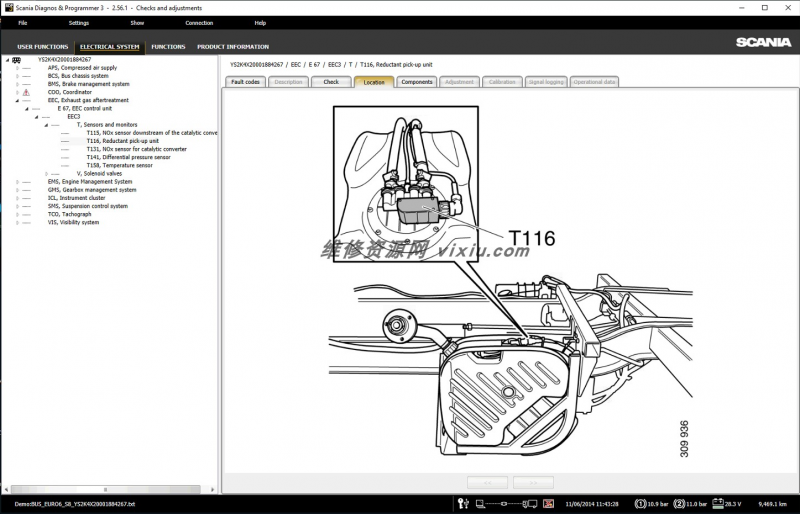
Task: Click the greyed Description tab
Action: [288, 82]
